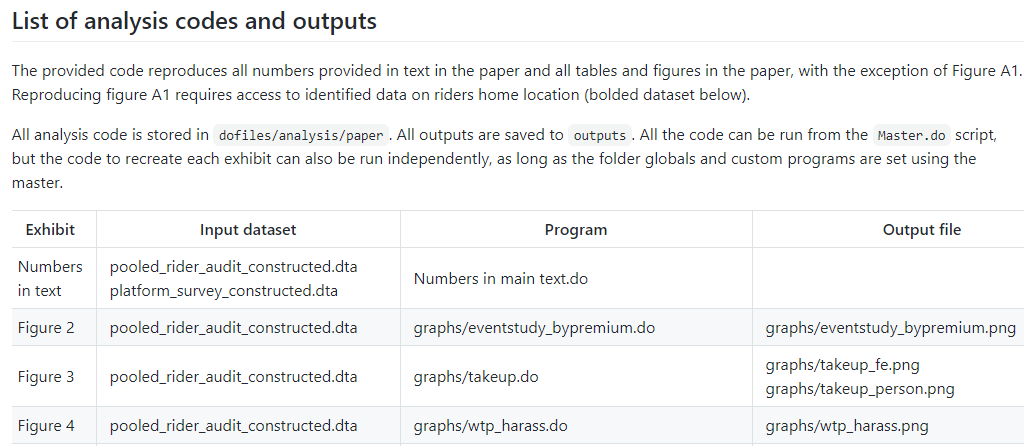Select the Exhibit column header
Viewport: 1036px width, 446px height.
[x=50, y=229]
